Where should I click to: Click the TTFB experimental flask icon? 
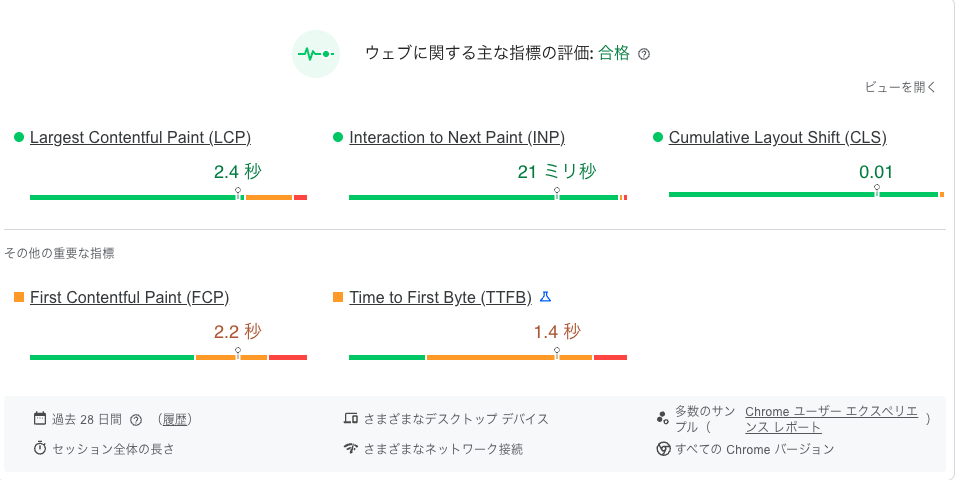(x=545, y=297)
